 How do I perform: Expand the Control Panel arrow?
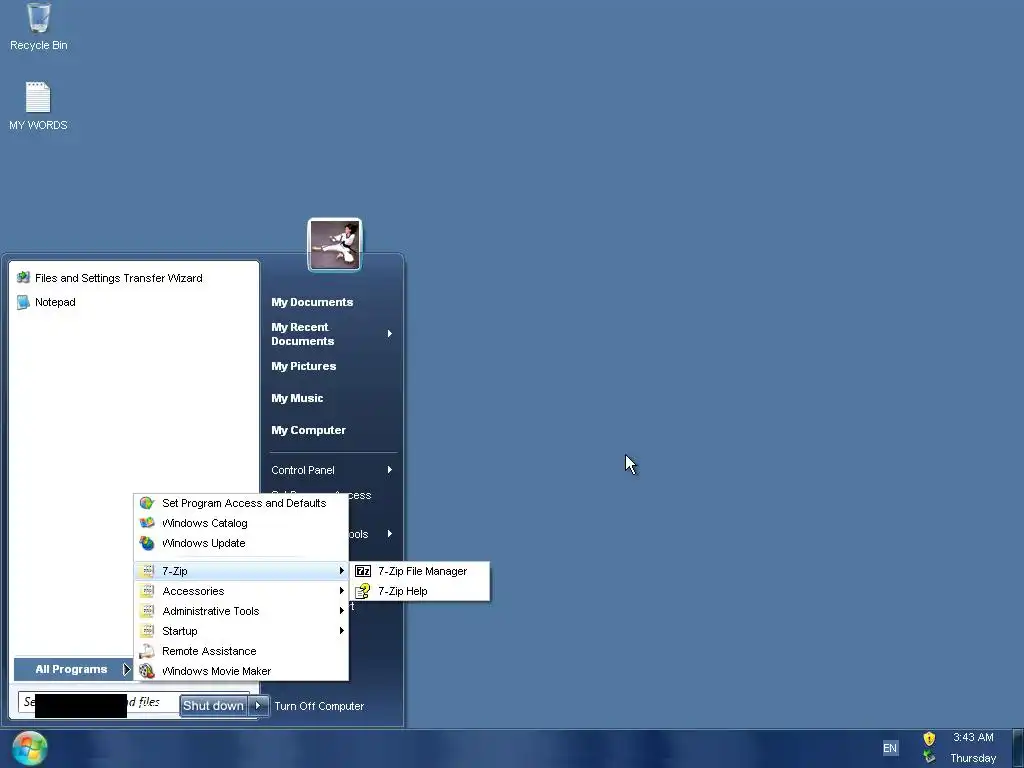point(390,470)
